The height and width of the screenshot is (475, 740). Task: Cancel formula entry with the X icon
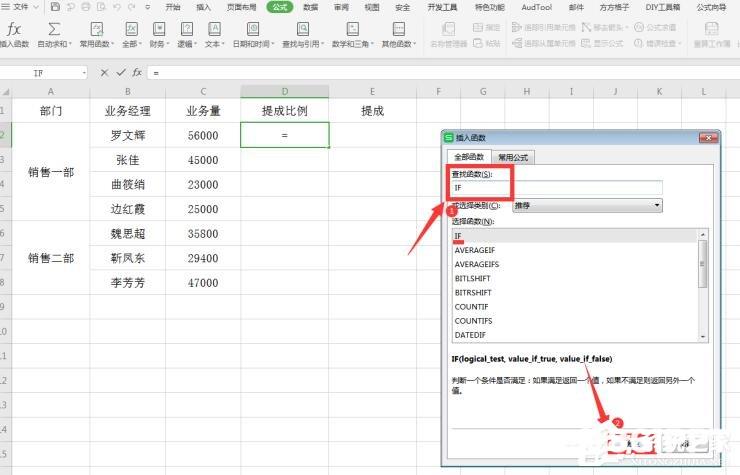pos(104,73)
